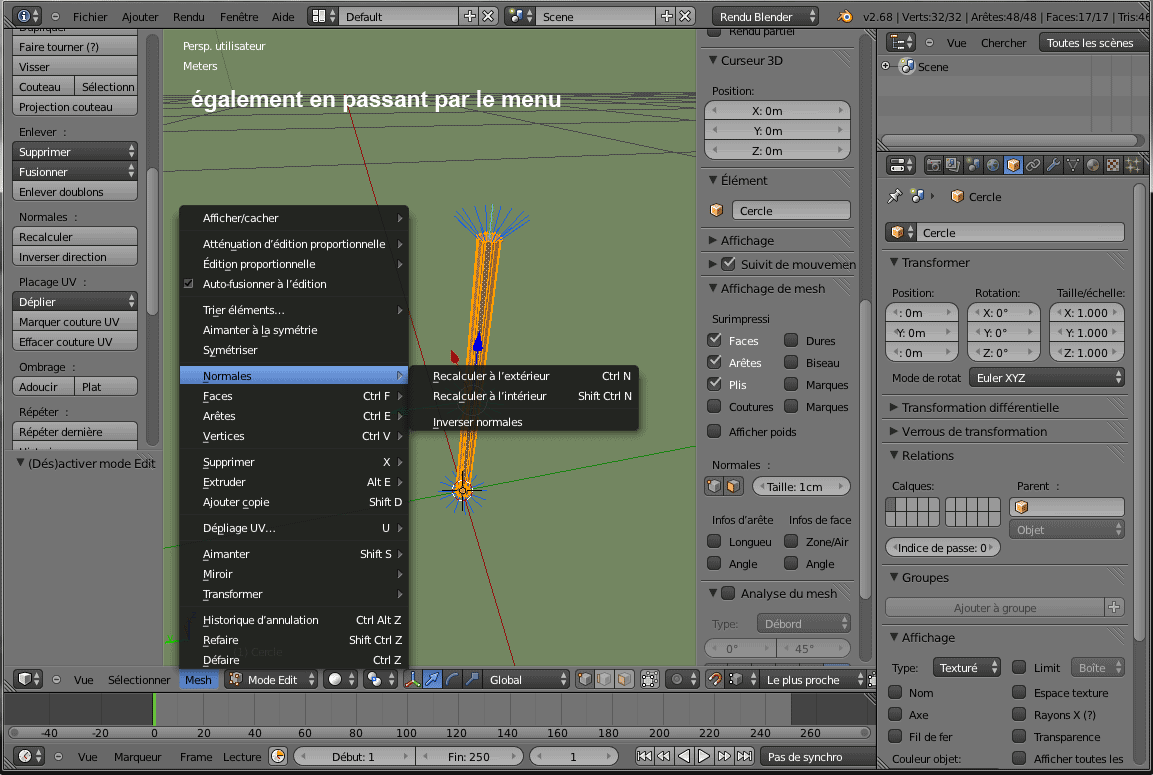Toggle Auto-fusionner à l'édition menu checkbox
This screenshot has height=775, width=1153.
[188, 284]
